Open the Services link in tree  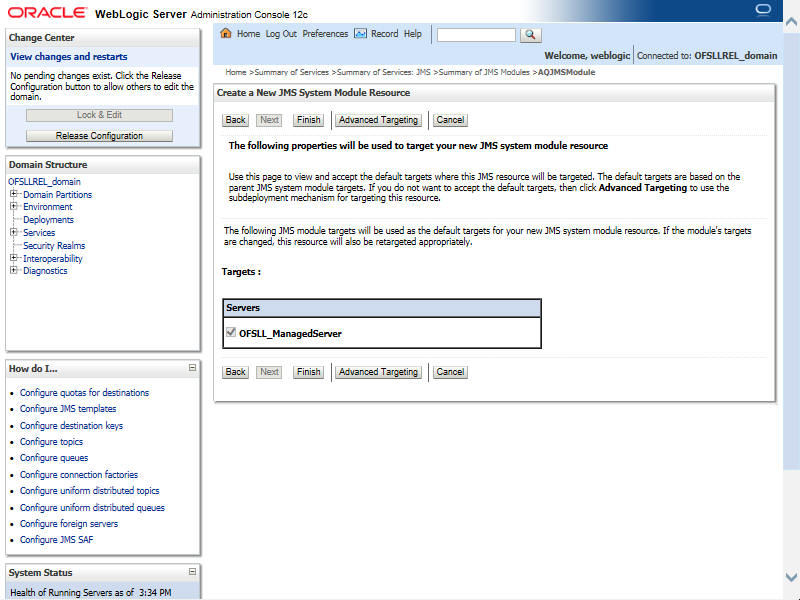[x=39, y=233]
